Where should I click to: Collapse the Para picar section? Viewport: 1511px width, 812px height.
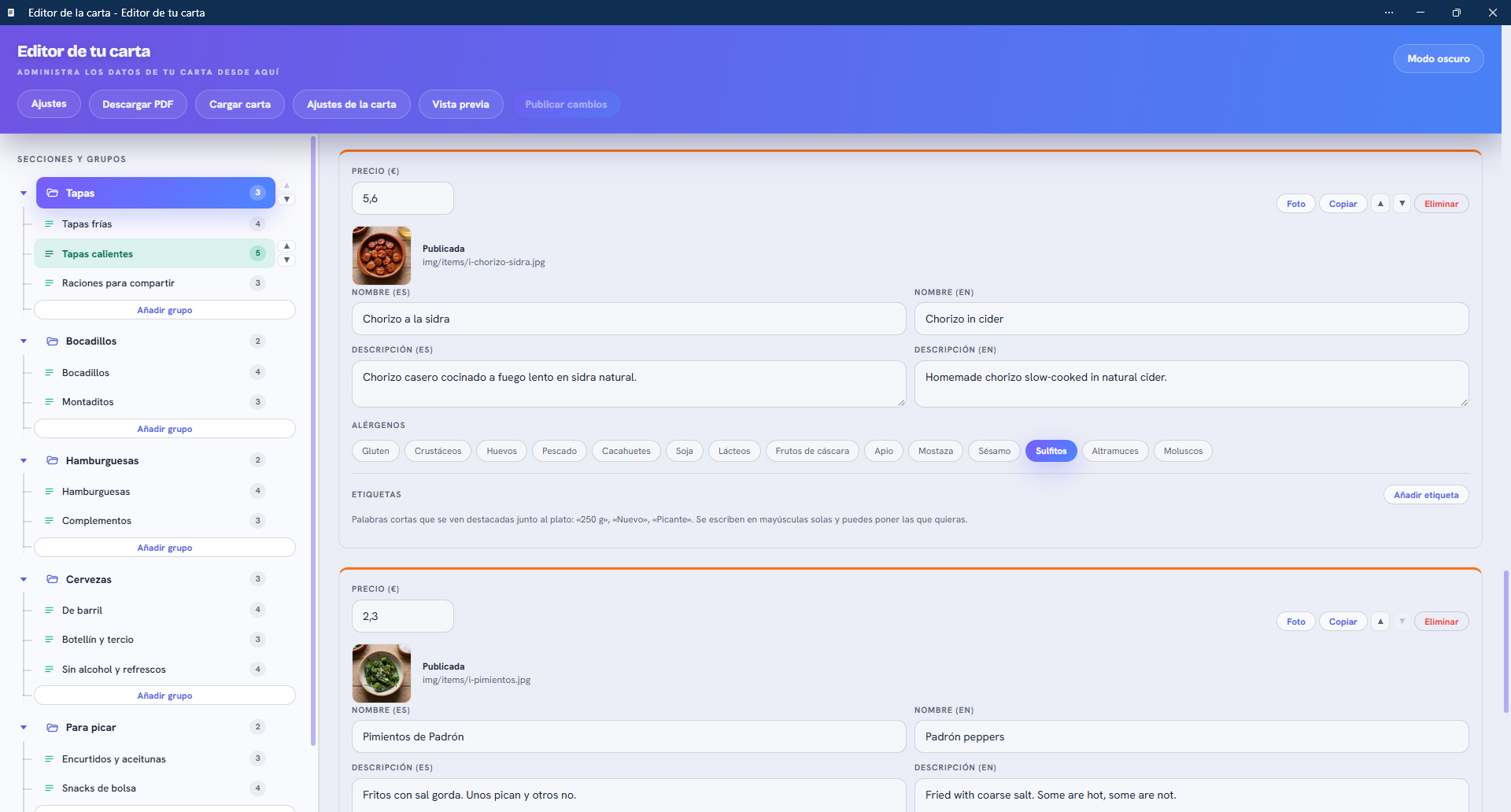[24, 728]
